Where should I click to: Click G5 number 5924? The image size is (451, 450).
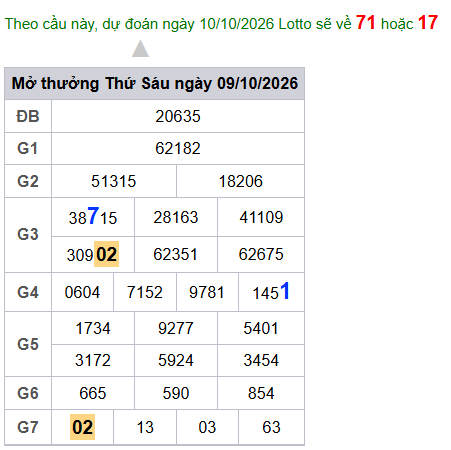176,360
